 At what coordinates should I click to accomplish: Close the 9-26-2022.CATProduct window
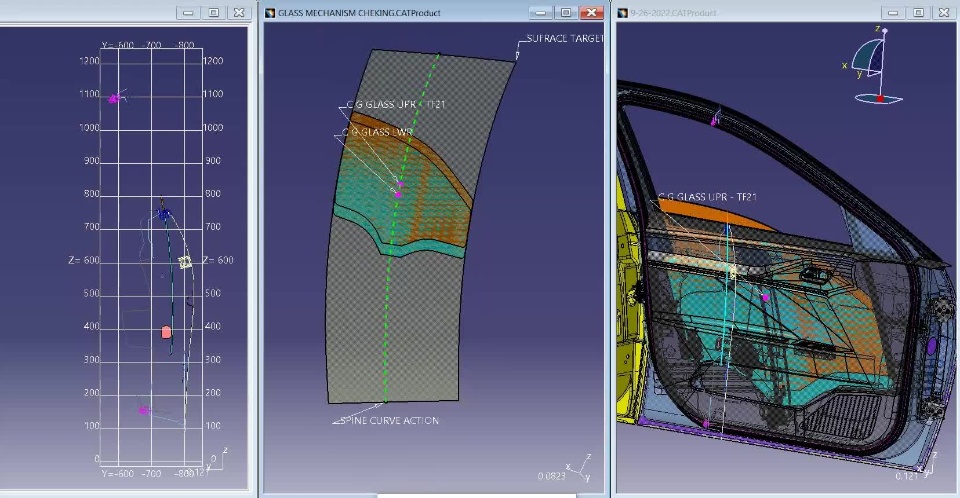pos(944,12)
